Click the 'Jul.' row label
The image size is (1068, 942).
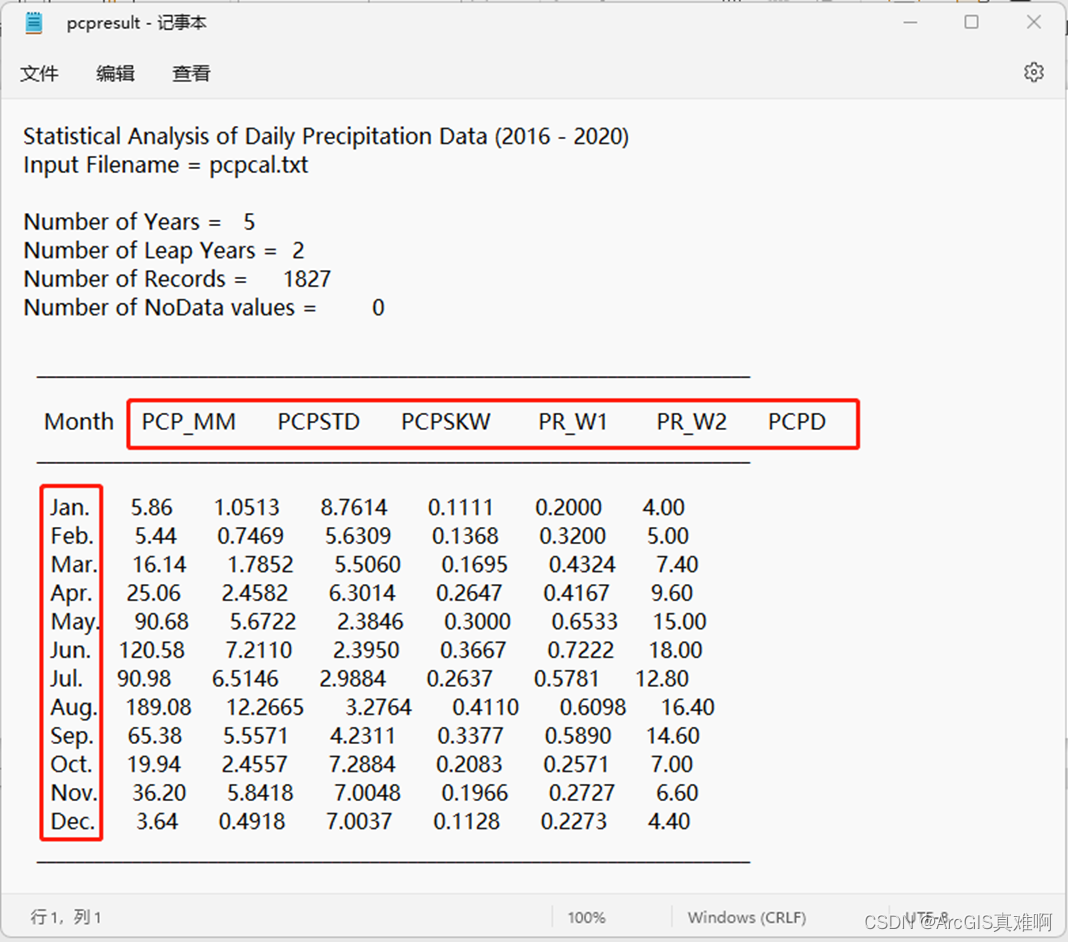pyautogui.click(x=66, y=679)
